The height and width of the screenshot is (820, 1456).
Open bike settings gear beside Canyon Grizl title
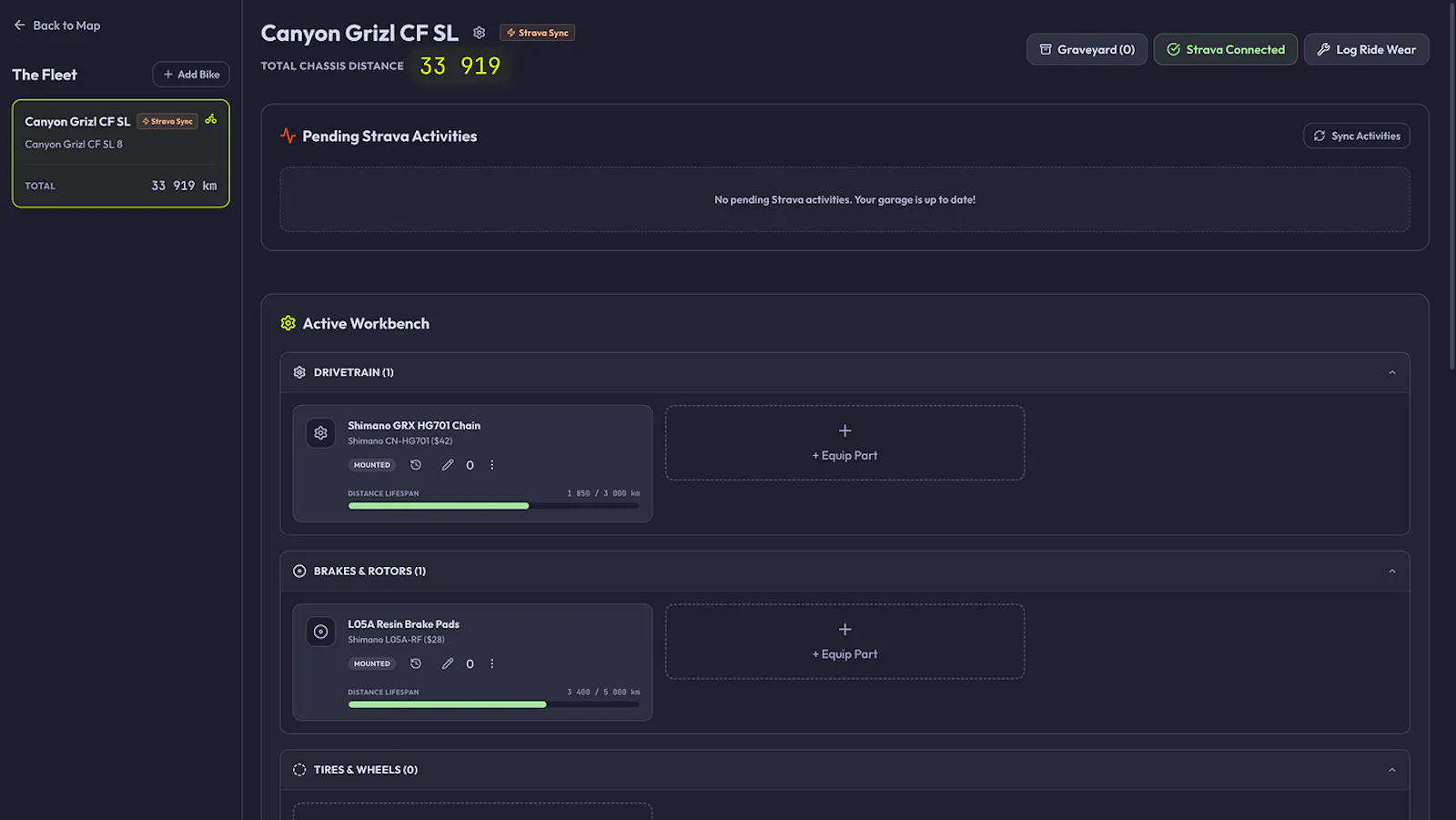point(479,33)
